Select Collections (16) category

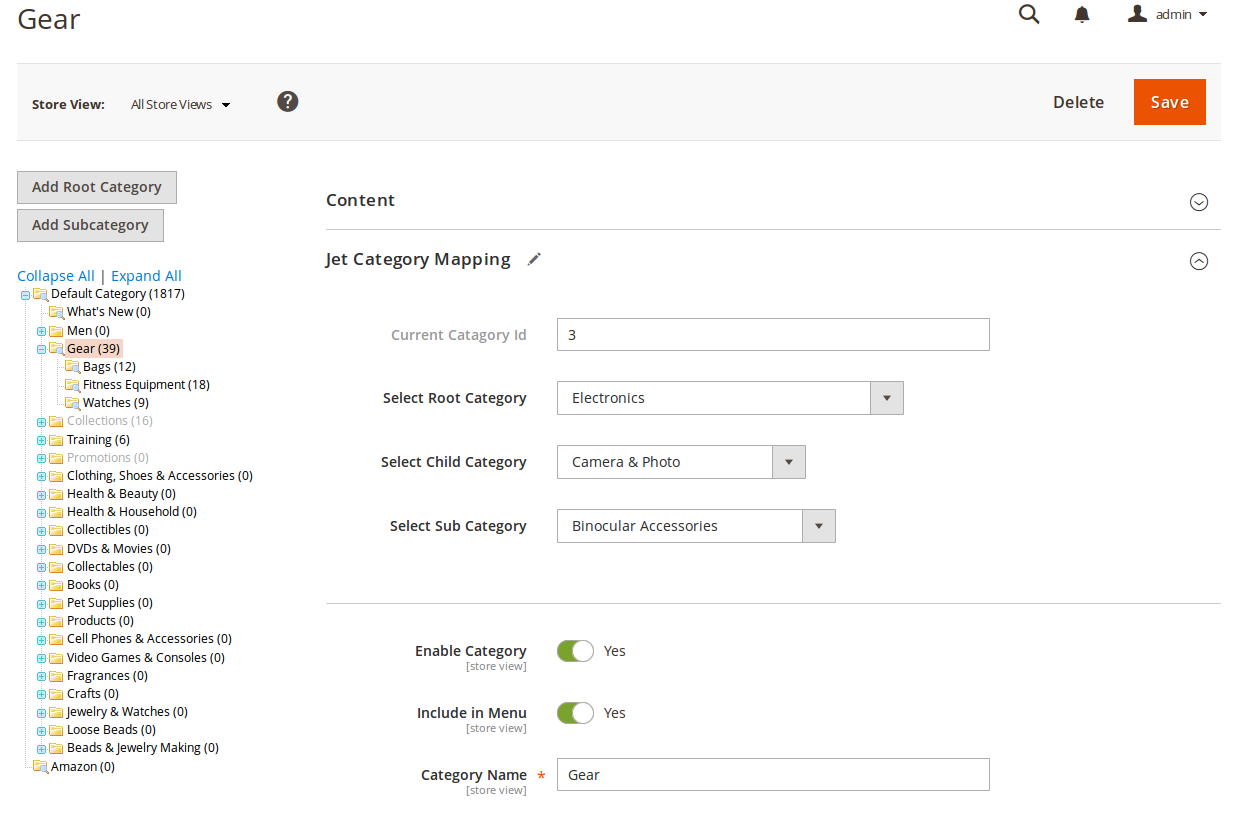pyautogui.click(x=110, y=421)
